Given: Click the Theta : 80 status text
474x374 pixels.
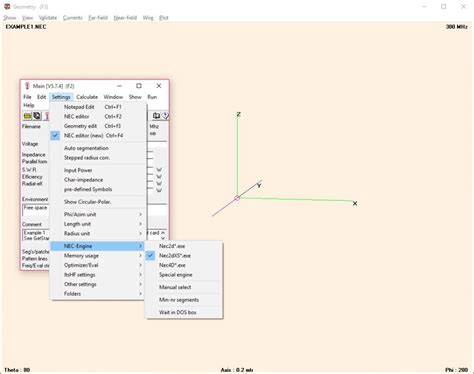Looking at the screenshot, I should tap(17, 370).
